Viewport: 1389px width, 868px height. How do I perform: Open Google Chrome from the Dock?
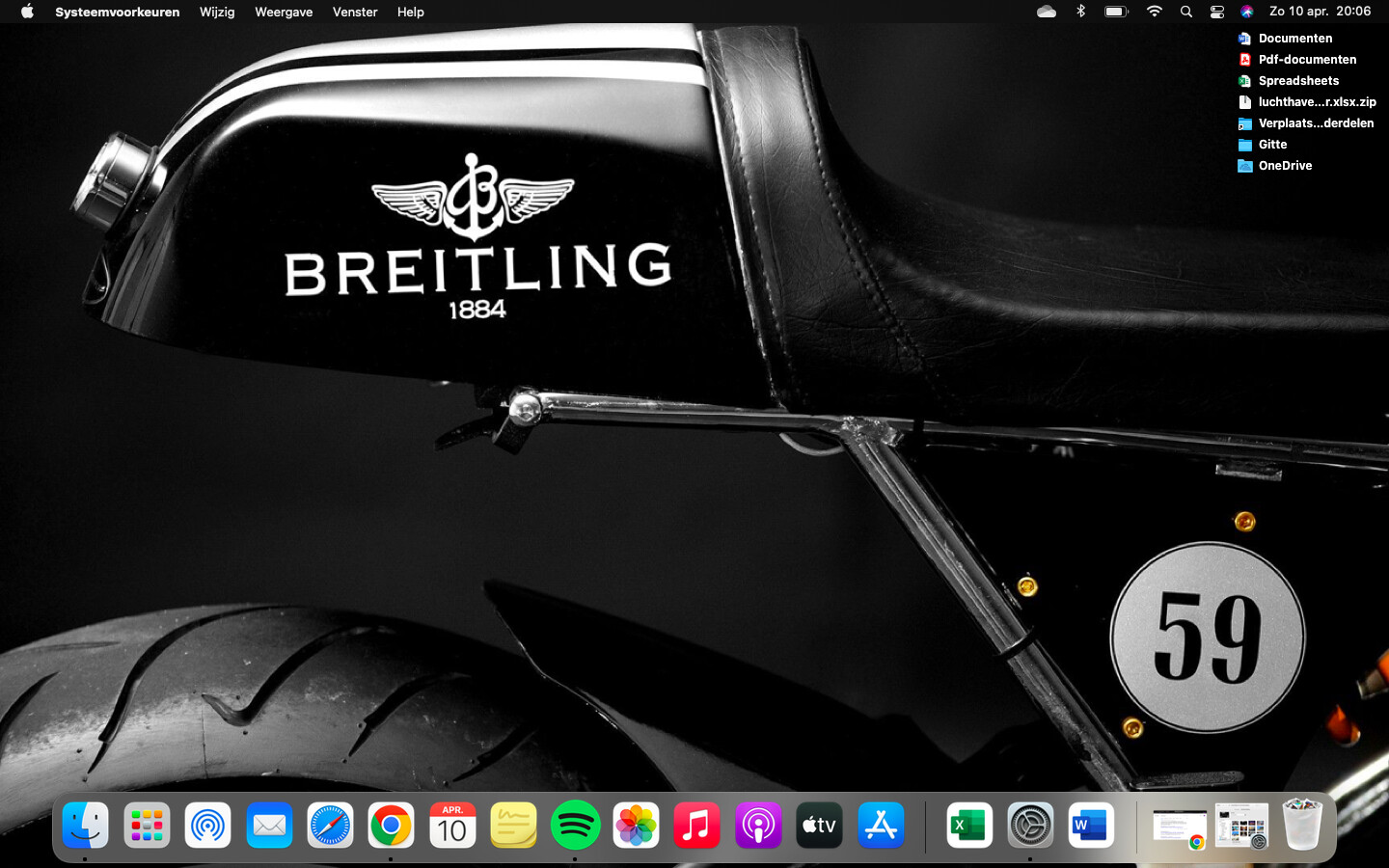pyautogui.click(x=391, y=826)
